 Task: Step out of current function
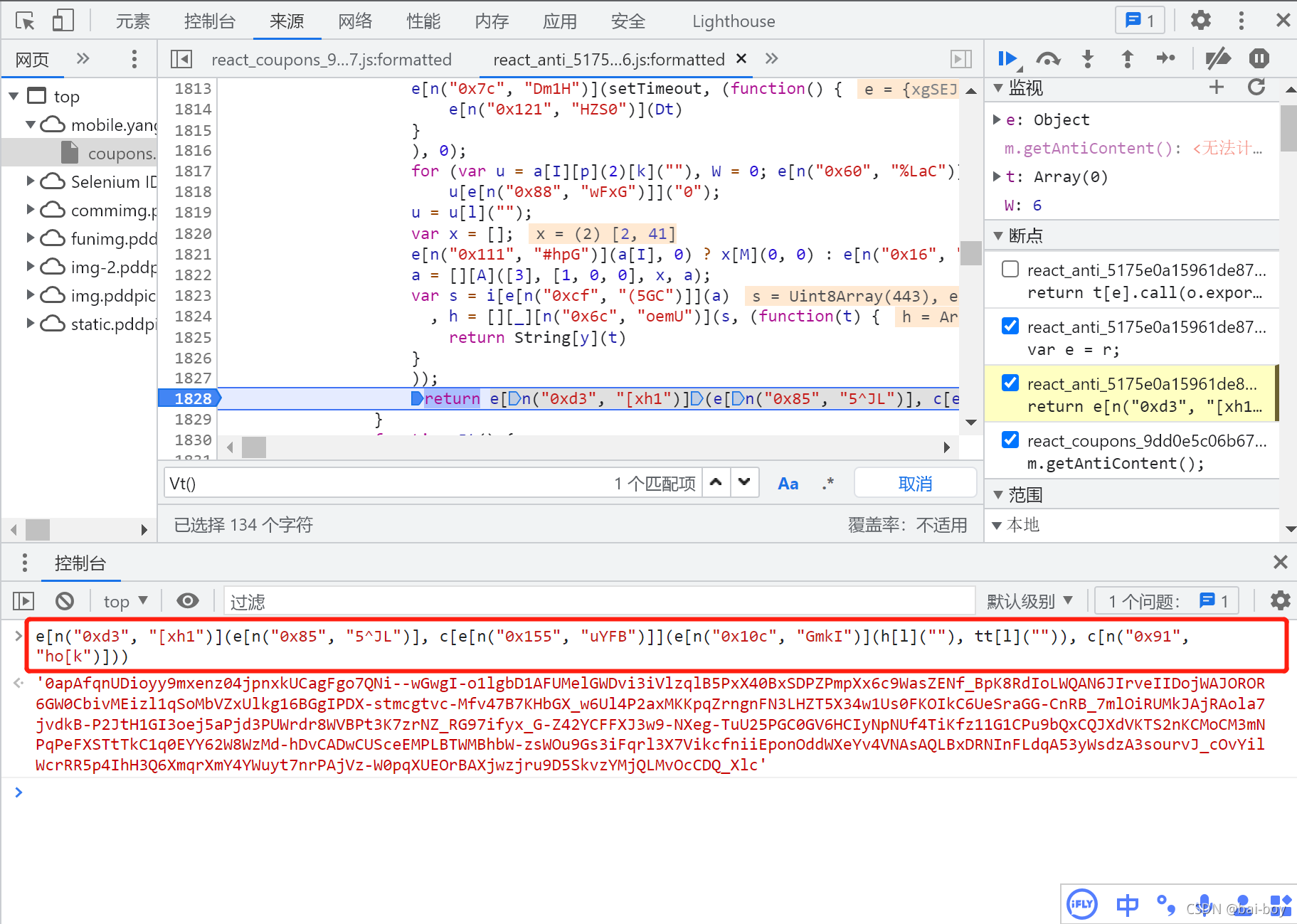click(x=1128, y=59)
